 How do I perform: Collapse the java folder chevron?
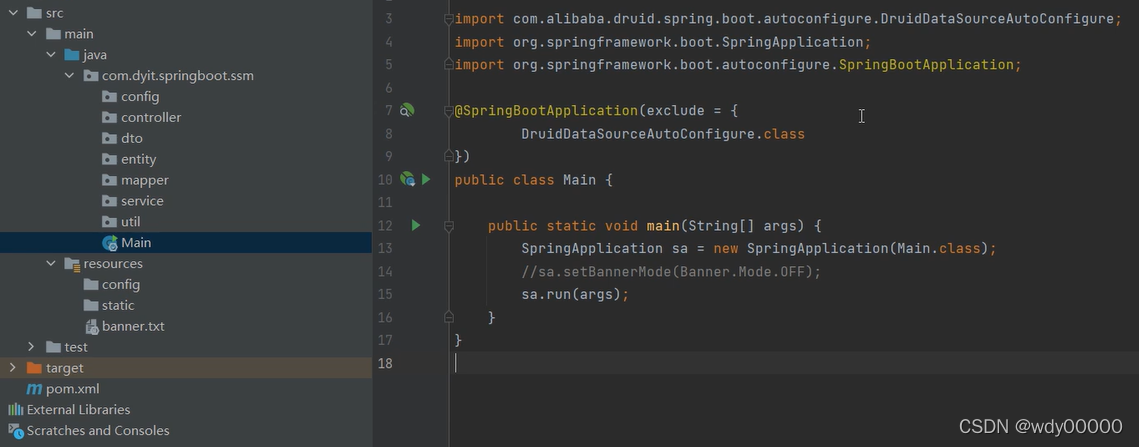(x=51, y=55)
